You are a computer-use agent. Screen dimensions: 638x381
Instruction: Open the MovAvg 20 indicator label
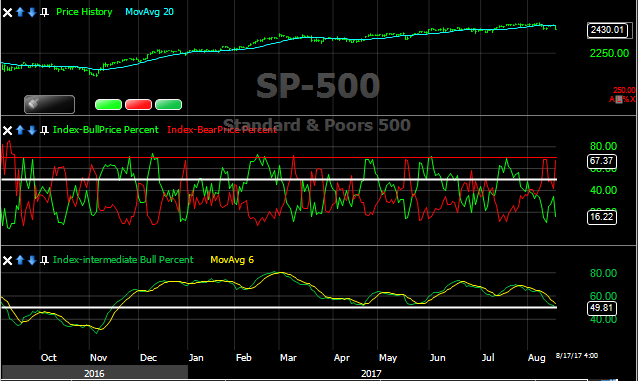tap(149, 12)
